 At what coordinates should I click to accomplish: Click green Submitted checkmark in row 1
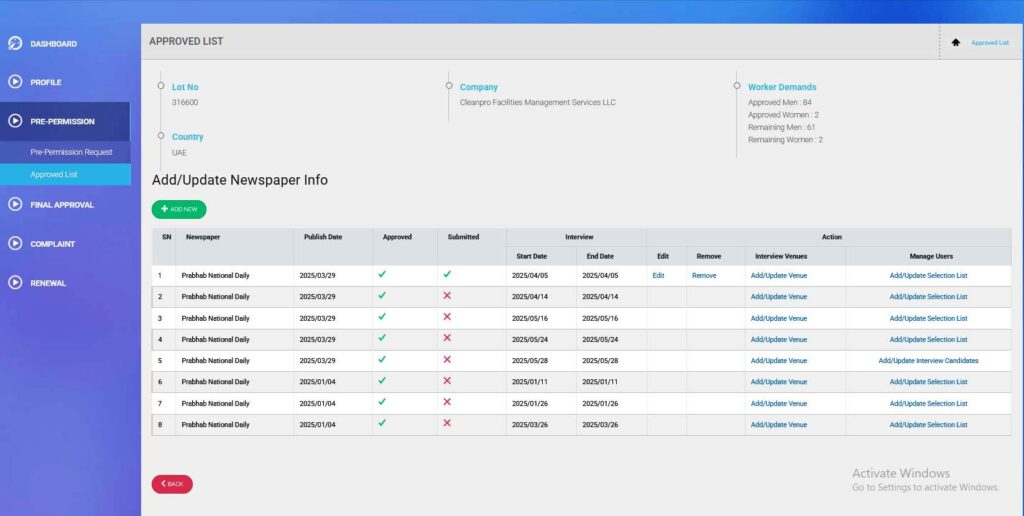(447, 274)
